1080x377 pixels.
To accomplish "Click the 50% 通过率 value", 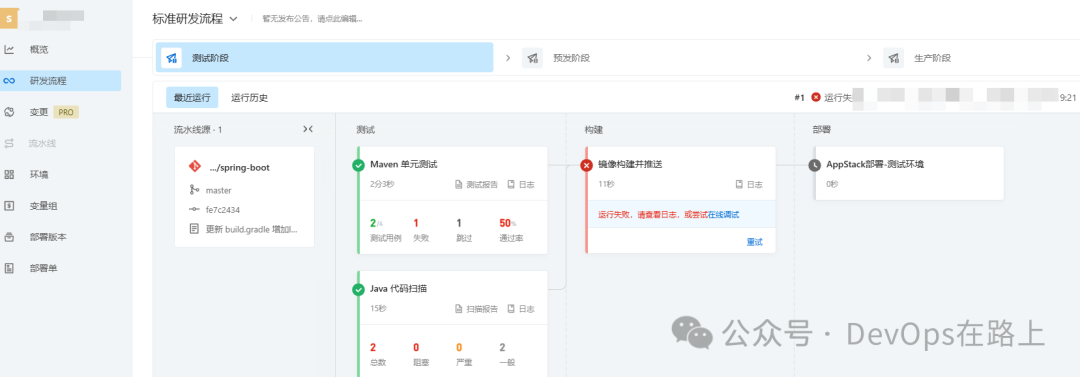I will [x=508, y=223].
